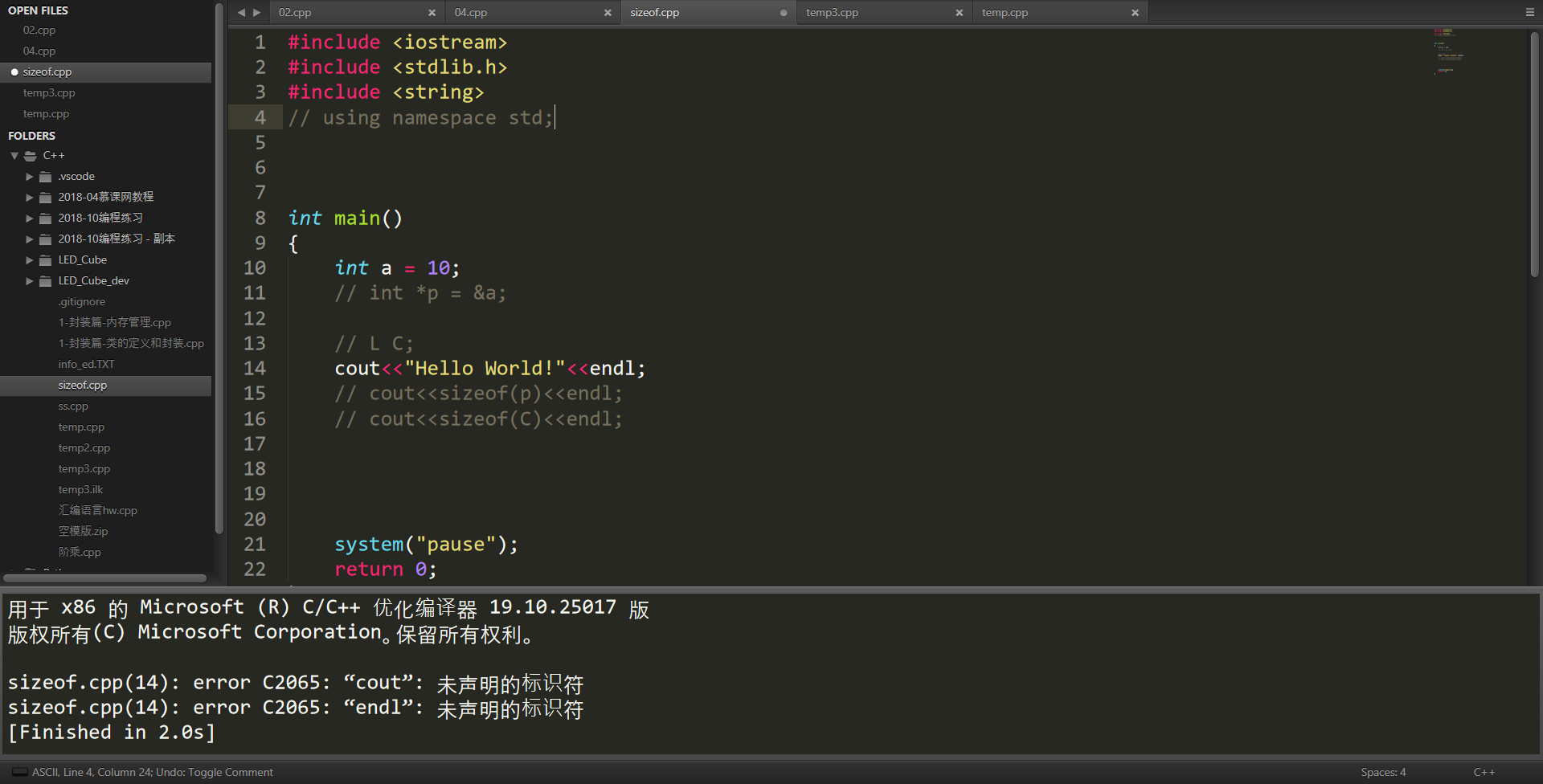Click the minimap code preview
1543x784 pixels.
1448,51
